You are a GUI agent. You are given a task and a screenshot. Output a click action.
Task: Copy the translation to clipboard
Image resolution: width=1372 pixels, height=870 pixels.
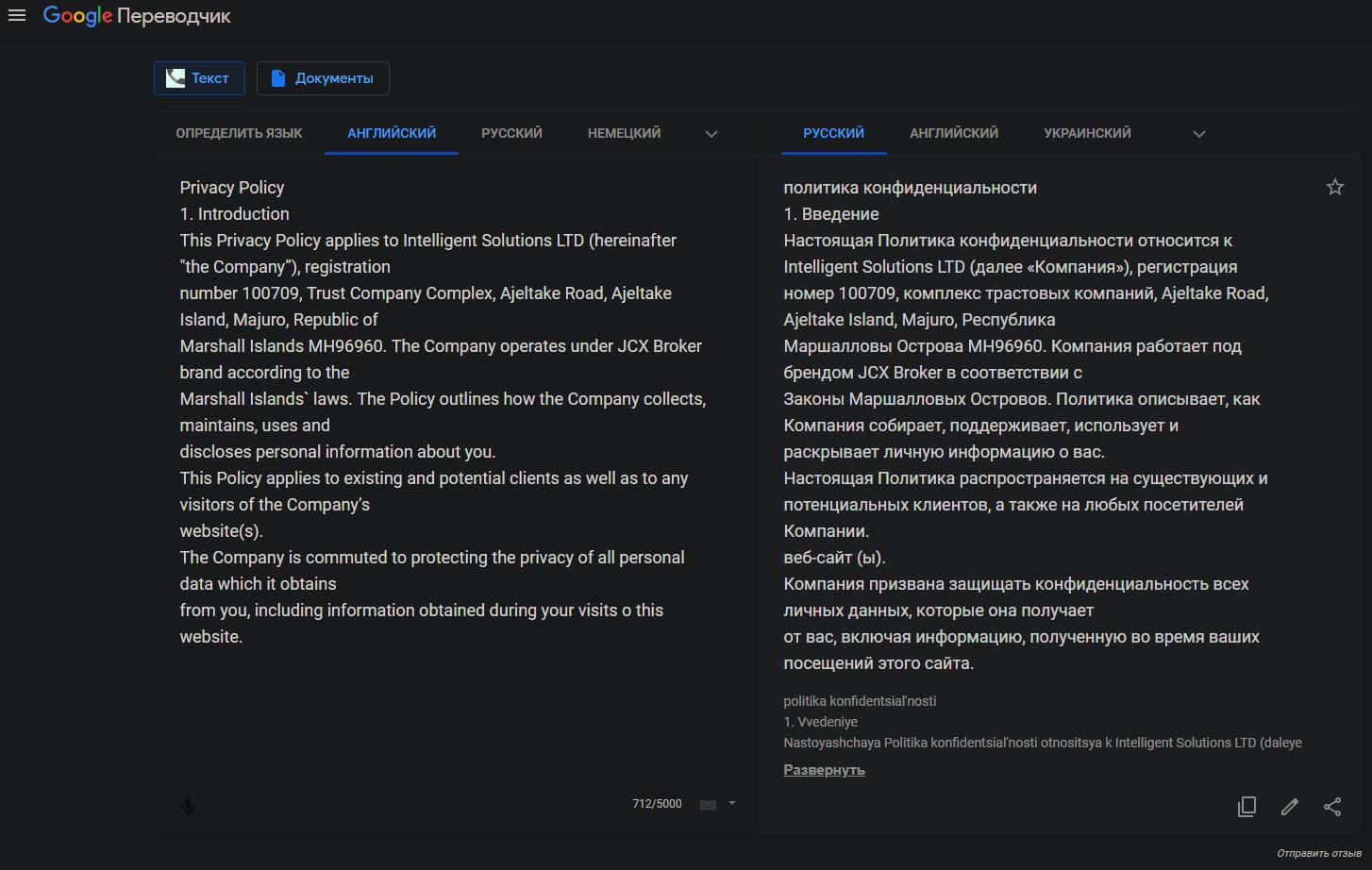(x=1247, y=807)
